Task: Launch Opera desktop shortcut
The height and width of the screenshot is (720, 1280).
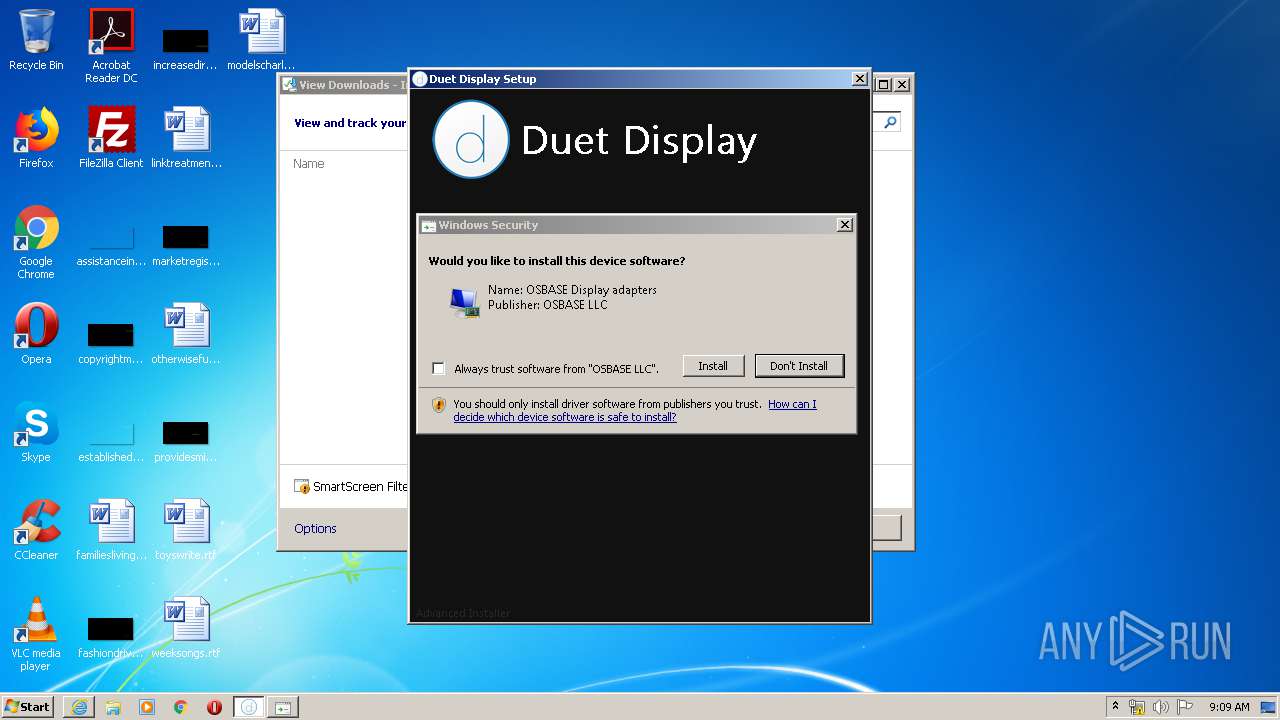Action: pyautogui.click(x=36, y=334)
